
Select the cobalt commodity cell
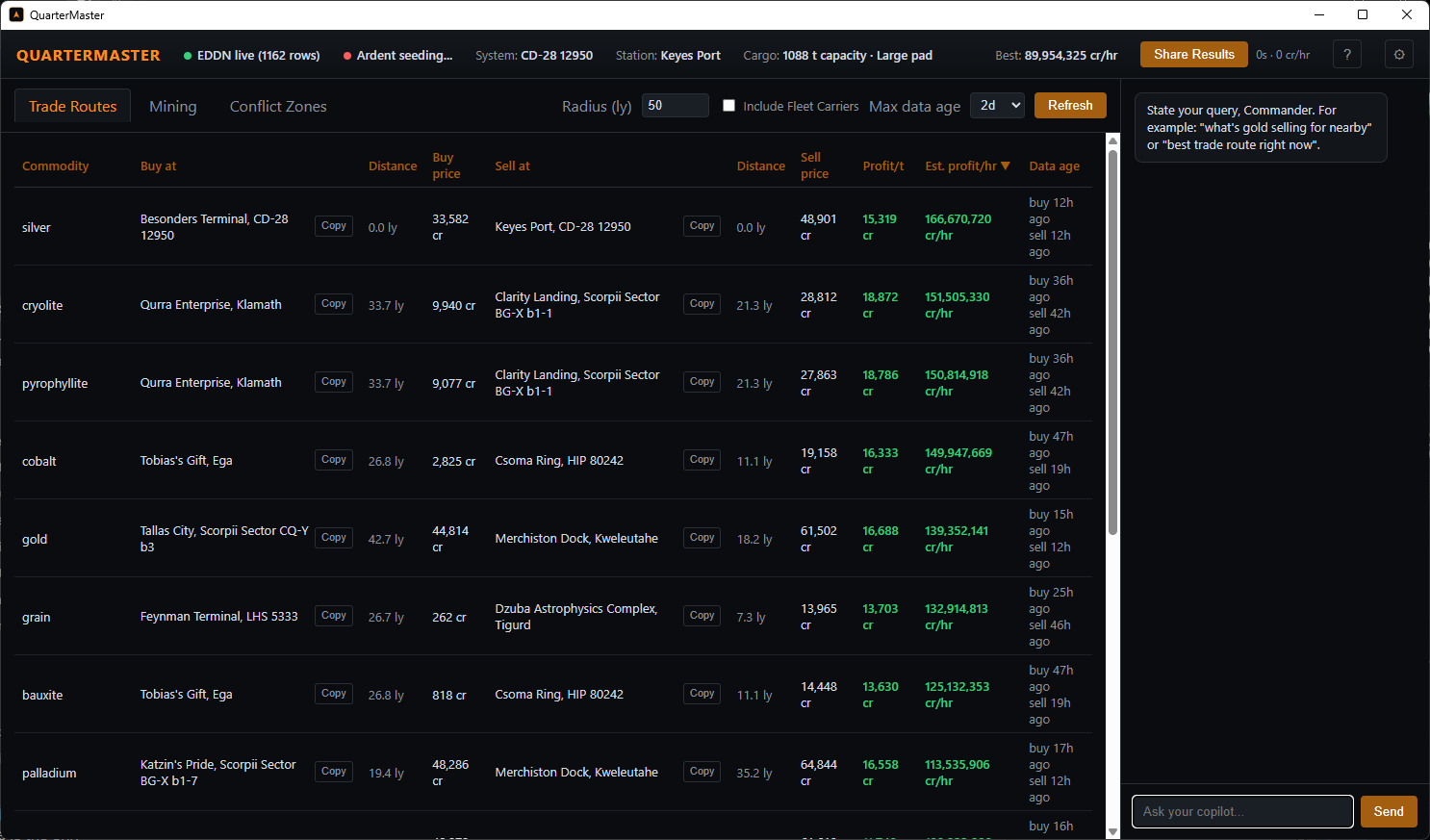click(39, 461)
